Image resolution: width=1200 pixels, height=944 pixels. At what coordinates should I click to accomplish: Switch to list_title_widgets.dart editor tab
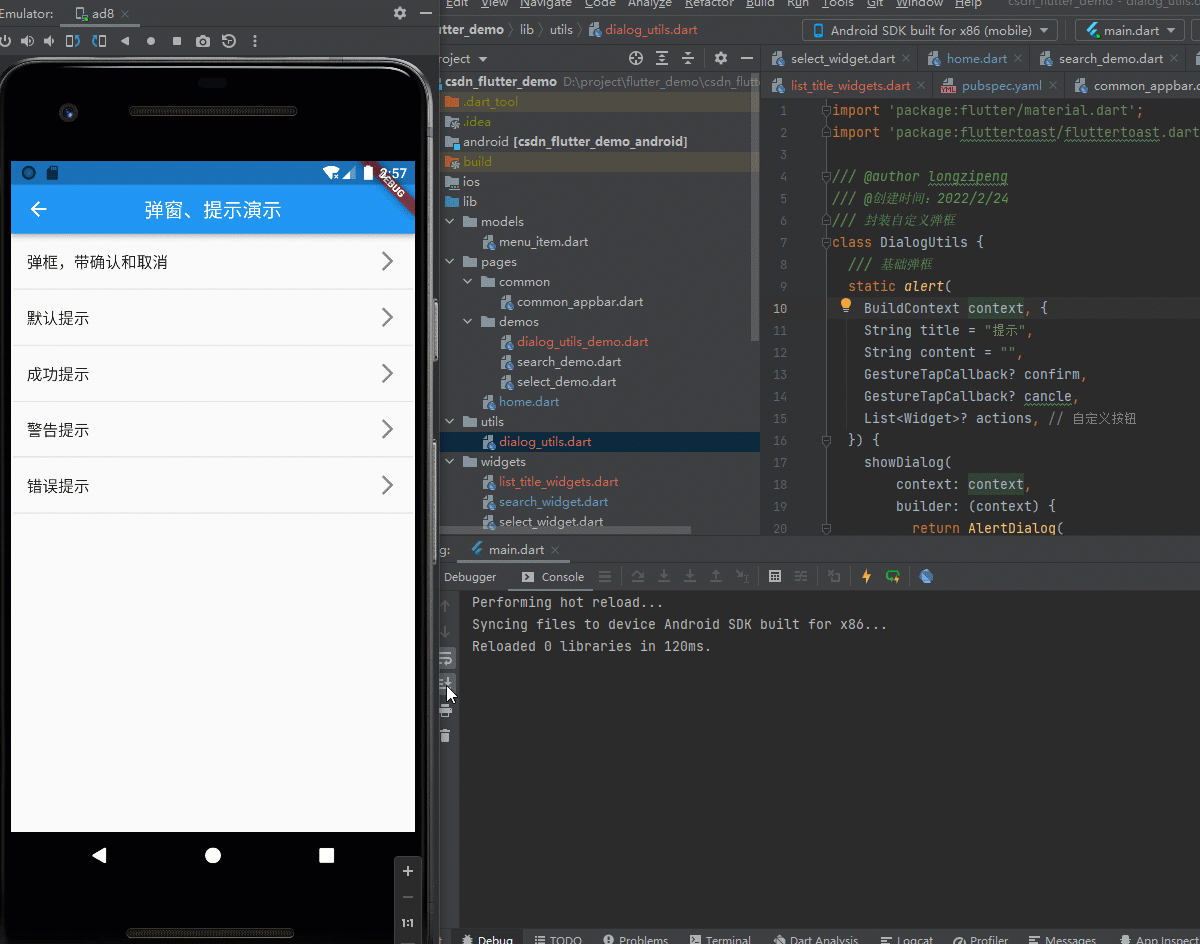click(848, 86)
